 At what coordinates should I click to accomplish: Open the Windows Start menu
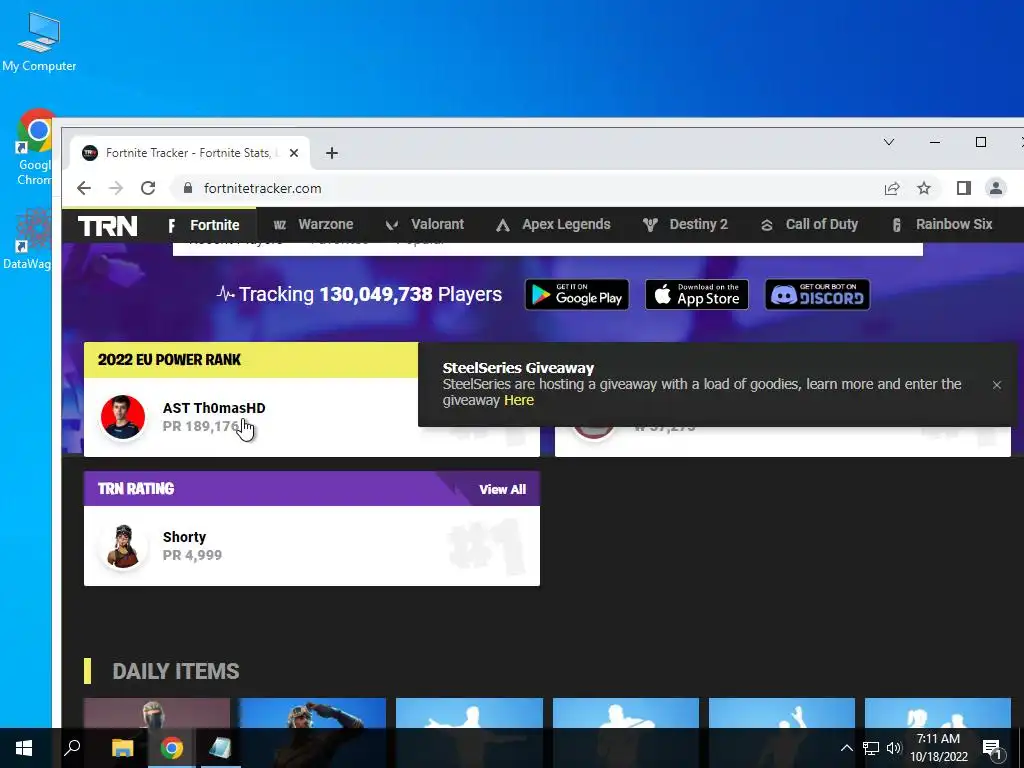(x=24, y=748)
